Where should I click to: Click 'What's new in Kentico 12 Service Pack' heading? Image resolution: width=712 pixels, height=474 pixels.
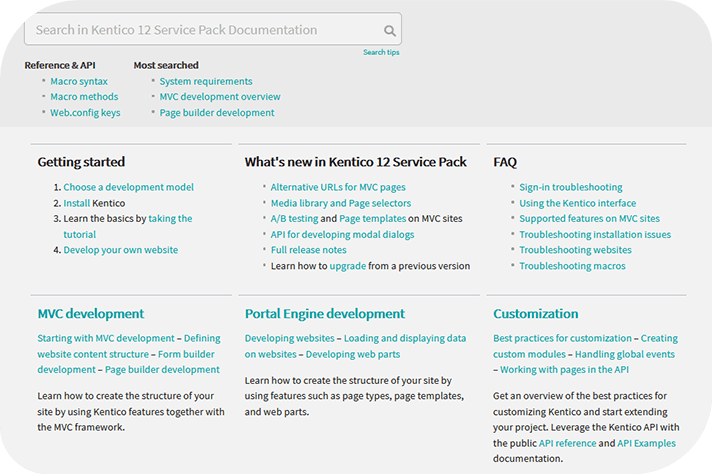(356, 162)
